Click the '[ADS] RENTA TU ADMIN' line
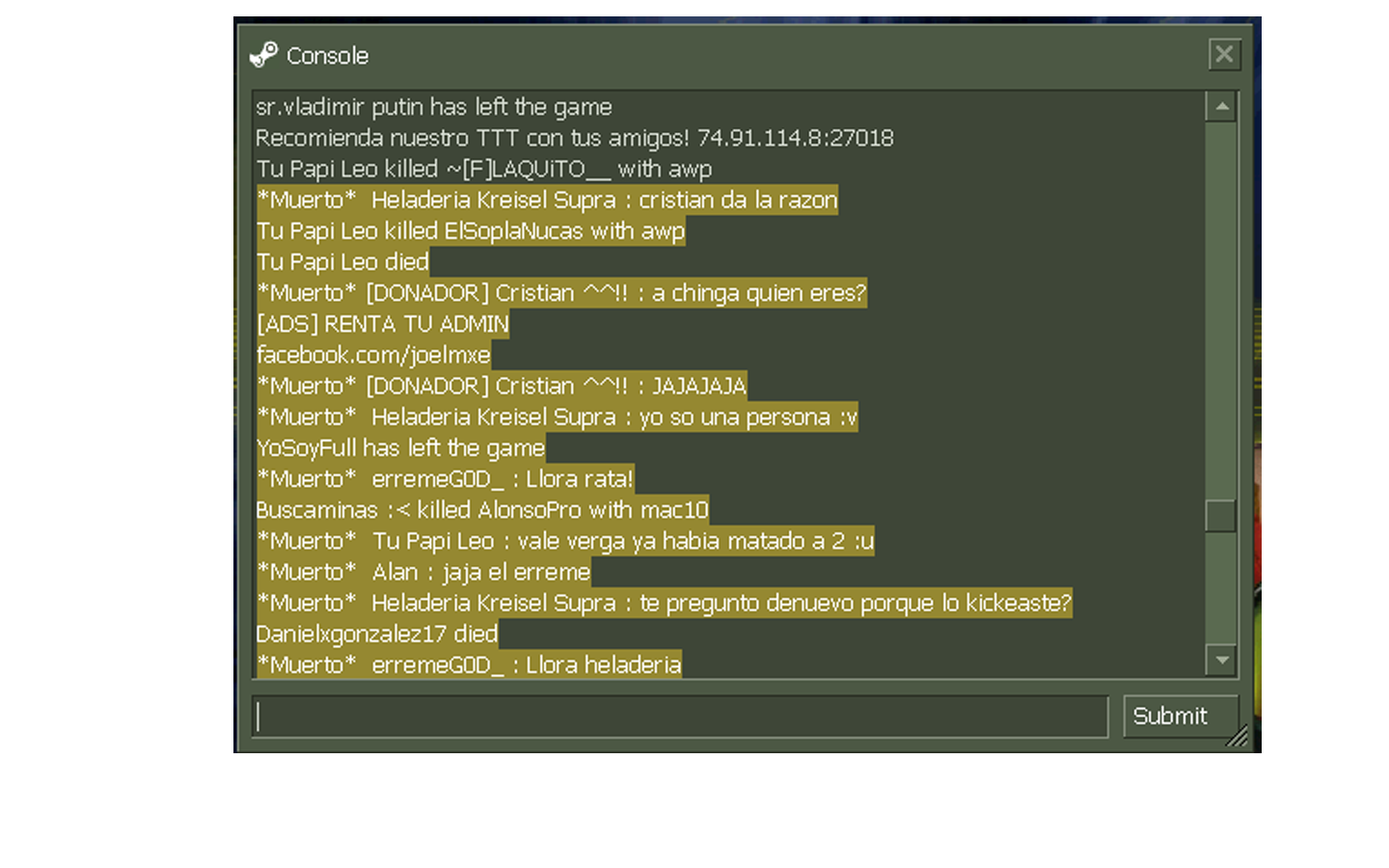 point(382,324)
